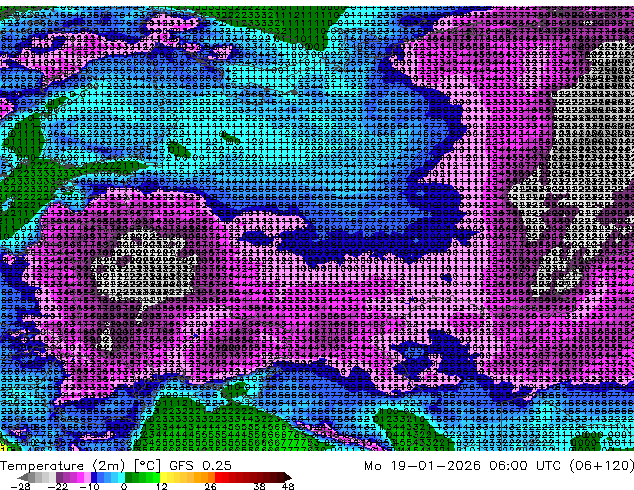Click the '26' legend label

coord(210,486)
